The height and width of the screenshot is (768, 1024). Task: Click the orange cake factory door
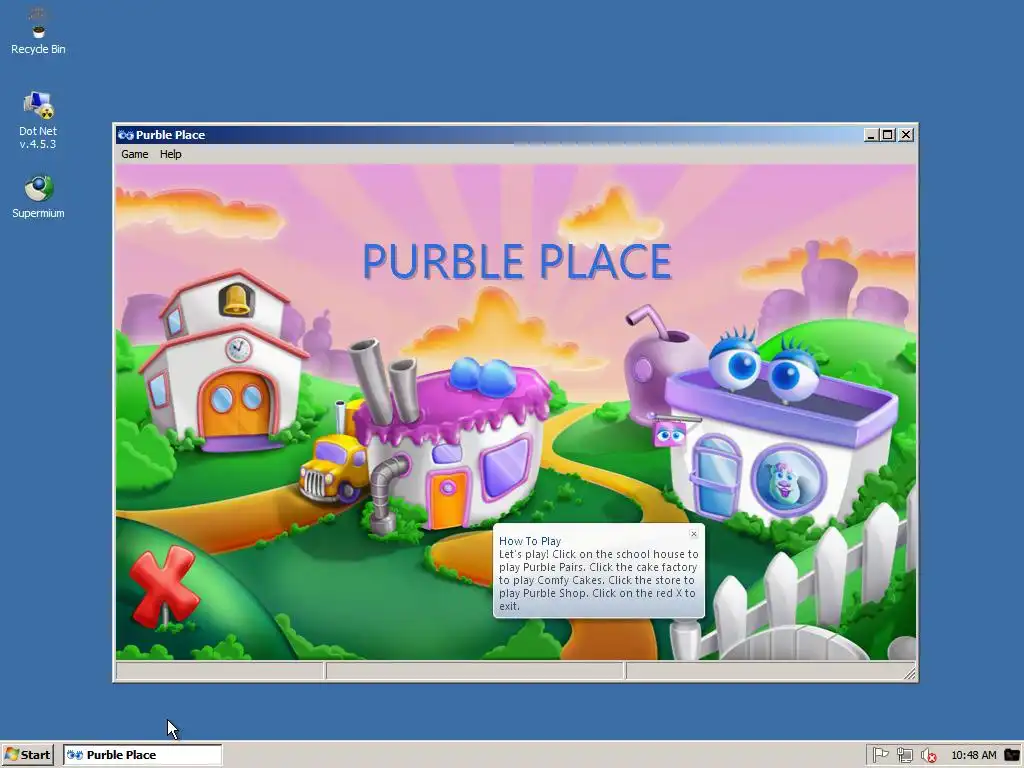(x=448, y=498)
